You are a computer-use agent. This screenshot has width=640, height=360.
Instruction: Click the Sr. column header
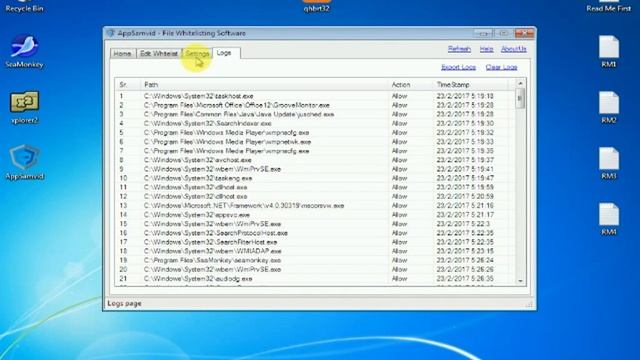click(x=128, y=84)
